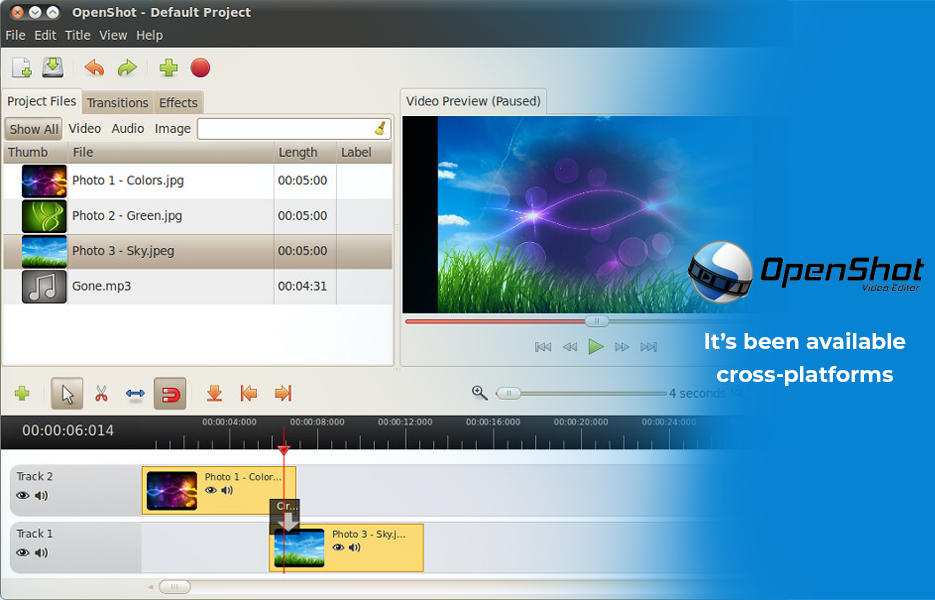Sort by the Label column header

(x=364, y=153)
